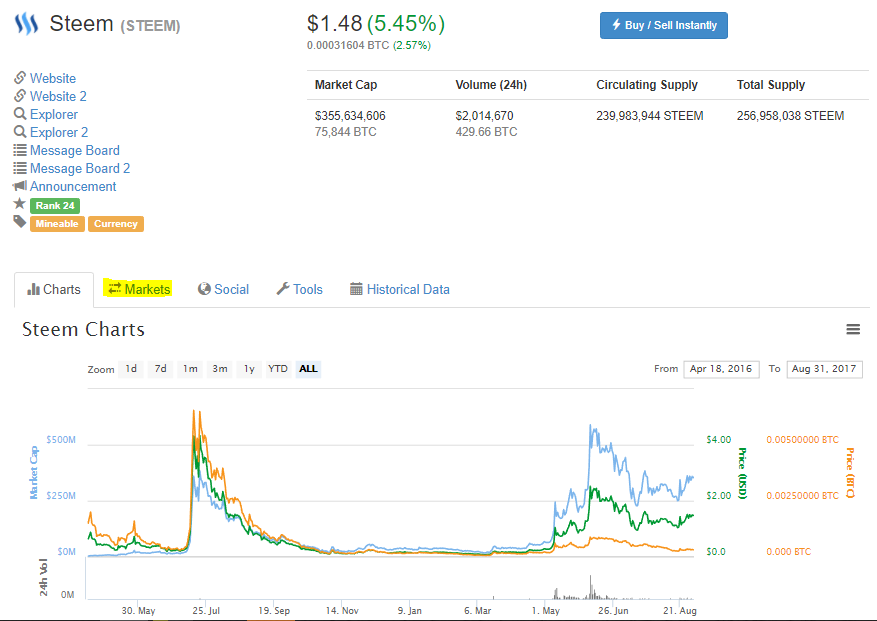Click the Rank star icon
The height and width of the screenshot is (621, 877).
click(20, 204)
